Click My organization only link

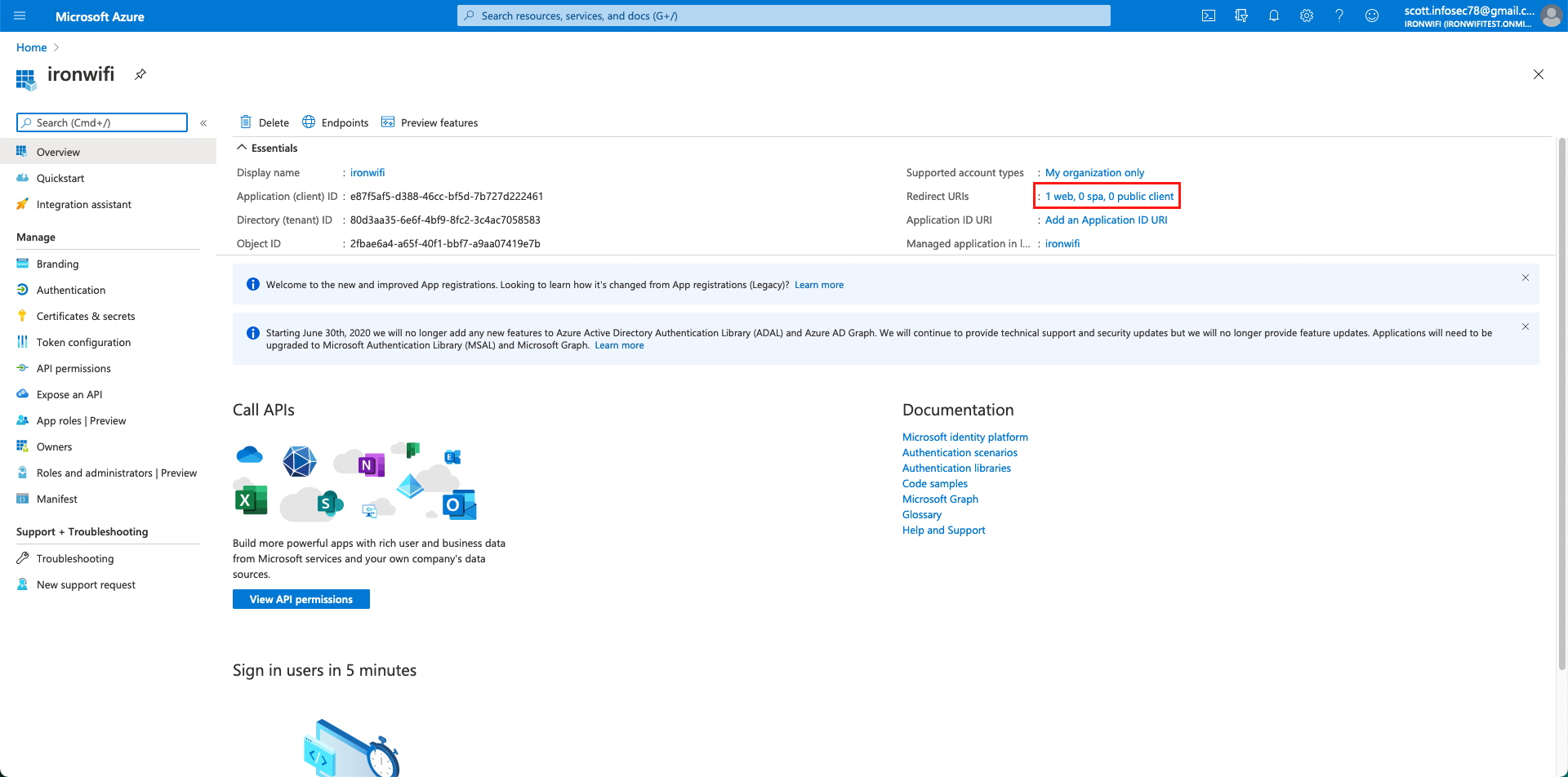coord(1094,172)
